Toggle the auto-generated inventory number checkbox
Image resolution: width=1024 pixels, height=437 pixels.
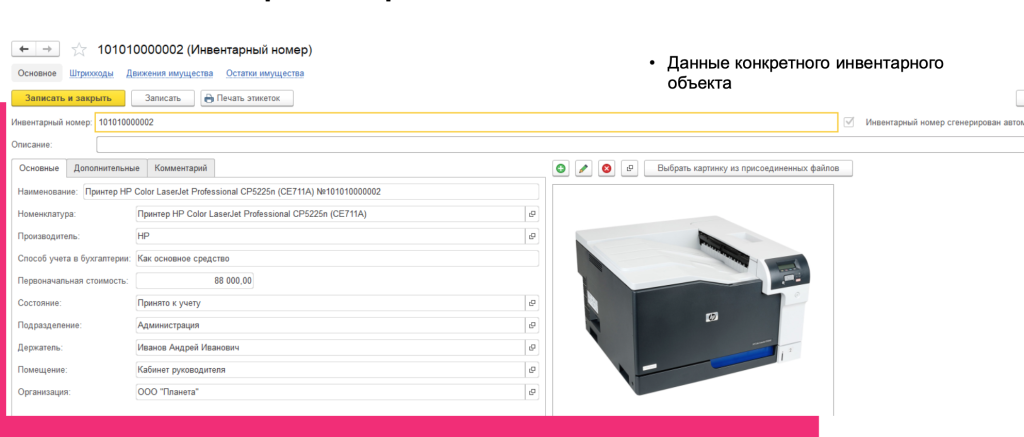(x=849, y=123)
